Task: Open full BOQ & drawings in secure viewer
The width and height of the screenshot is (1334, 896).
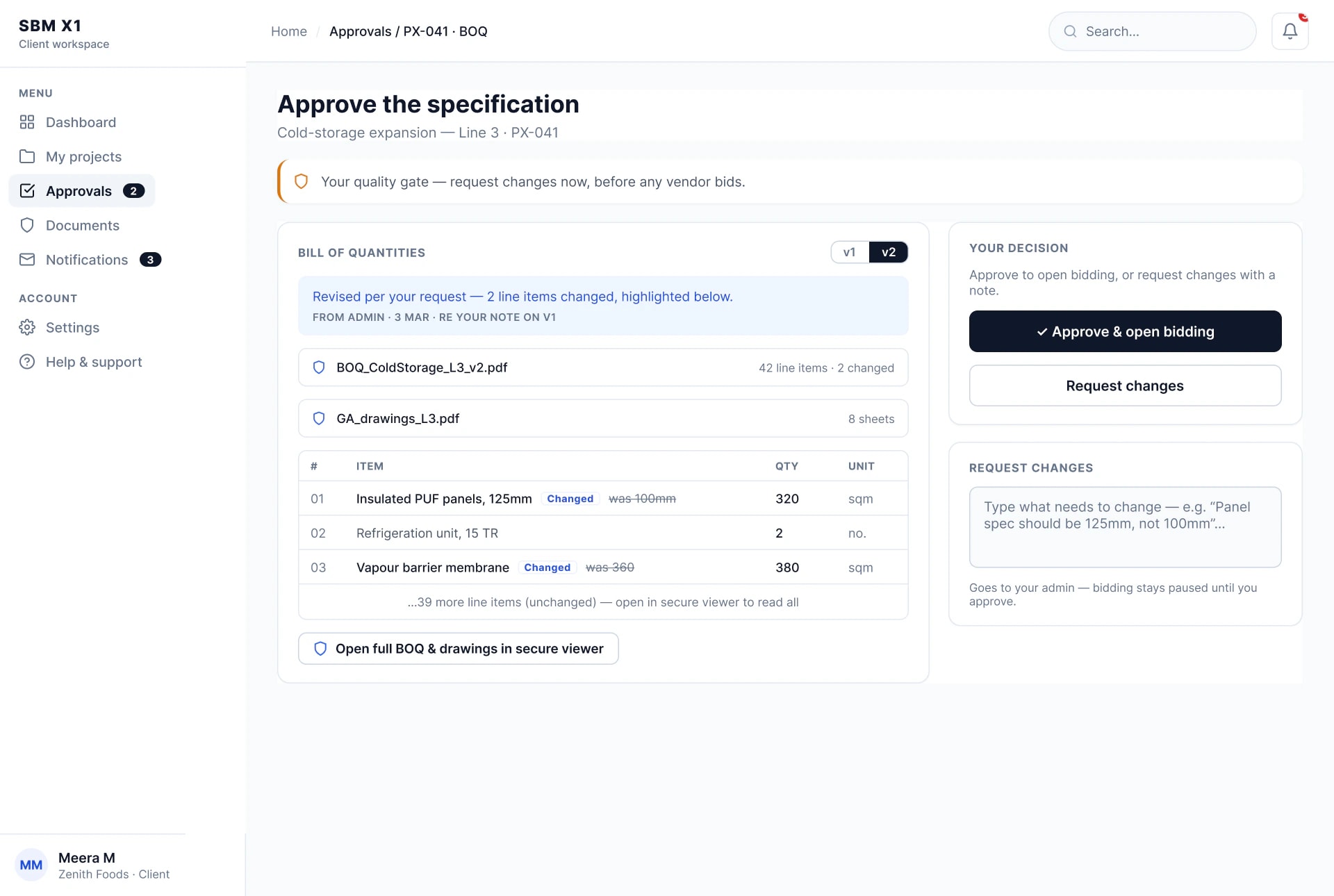Action: click(459, 649)
